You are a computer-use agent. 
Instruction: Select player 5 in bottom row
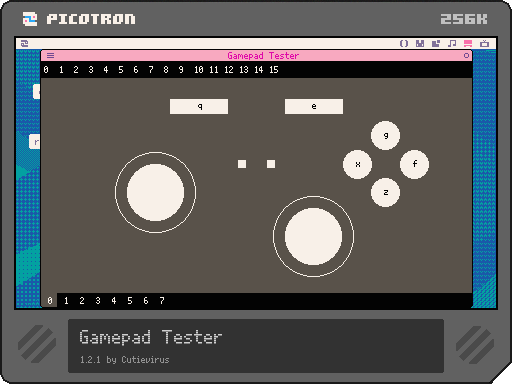click(130, 301)
